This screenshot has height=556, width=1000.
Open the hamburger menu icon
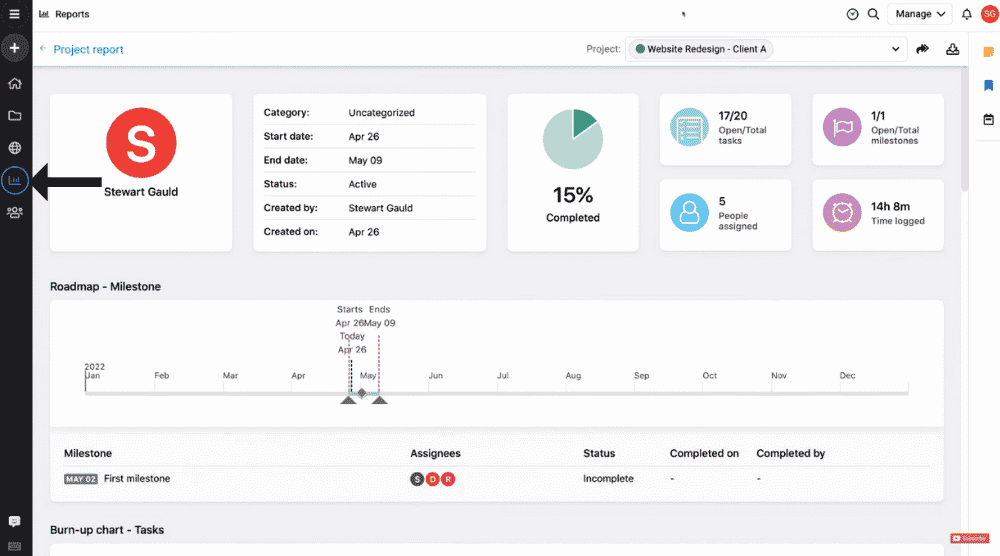point(14,14)
